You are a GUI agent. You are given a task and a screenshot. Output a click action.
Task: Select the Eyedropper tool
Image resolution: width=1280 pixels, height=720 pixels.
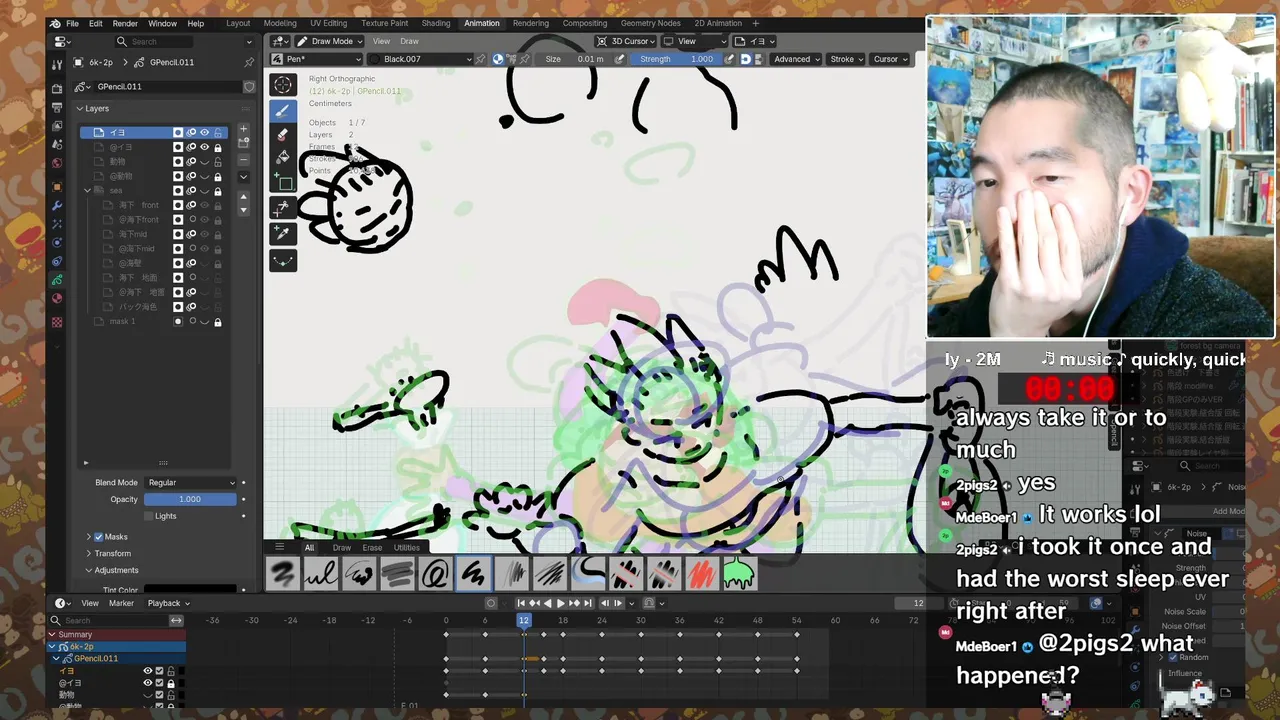tap(283, 233)
